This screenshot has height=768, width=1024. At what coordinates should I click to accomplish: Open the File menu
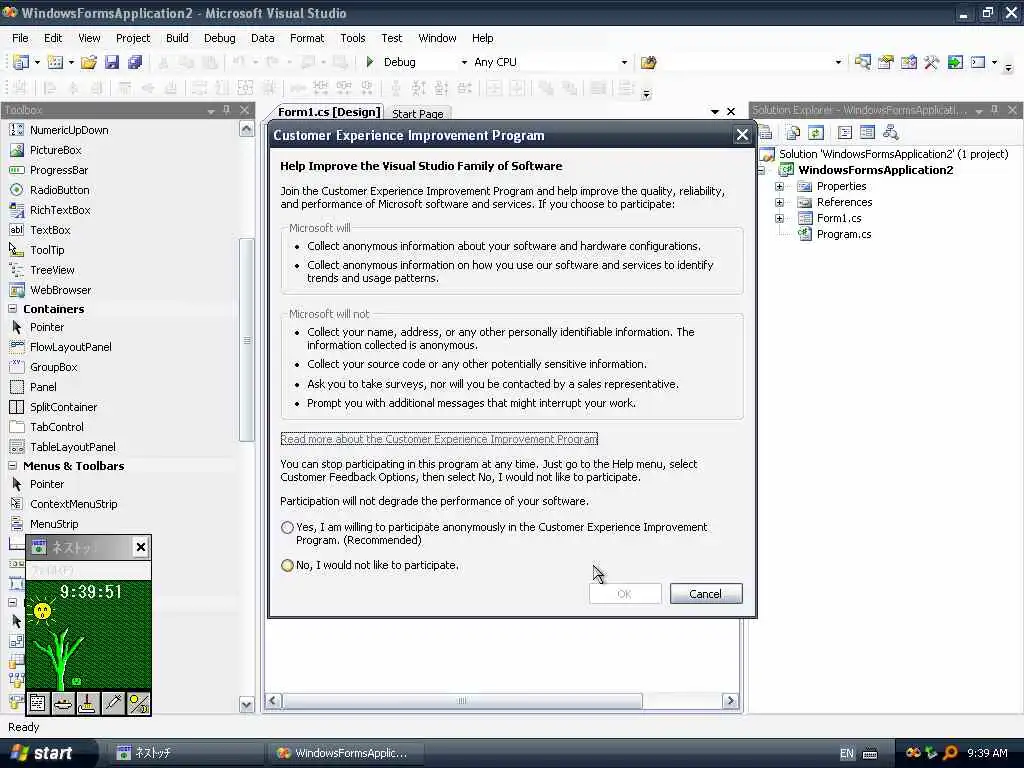pos(20,38)
